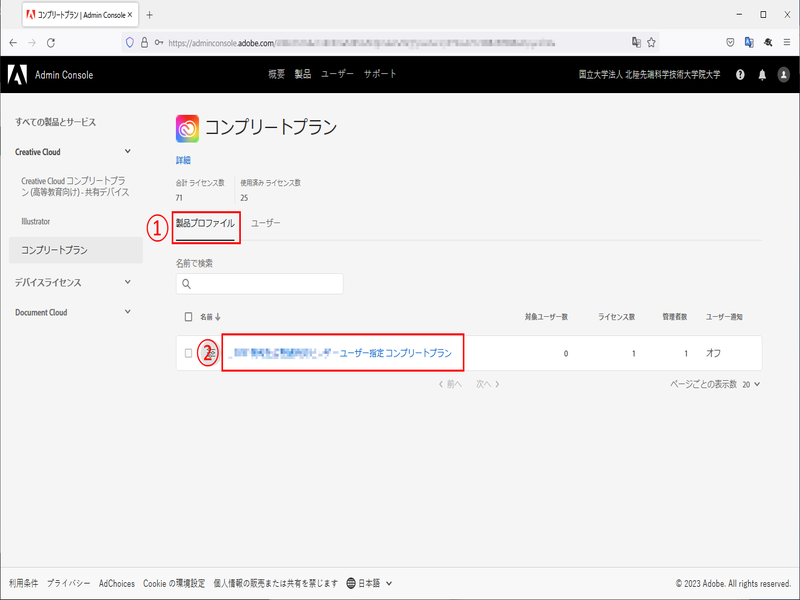Open the help question mark icon

740,75
